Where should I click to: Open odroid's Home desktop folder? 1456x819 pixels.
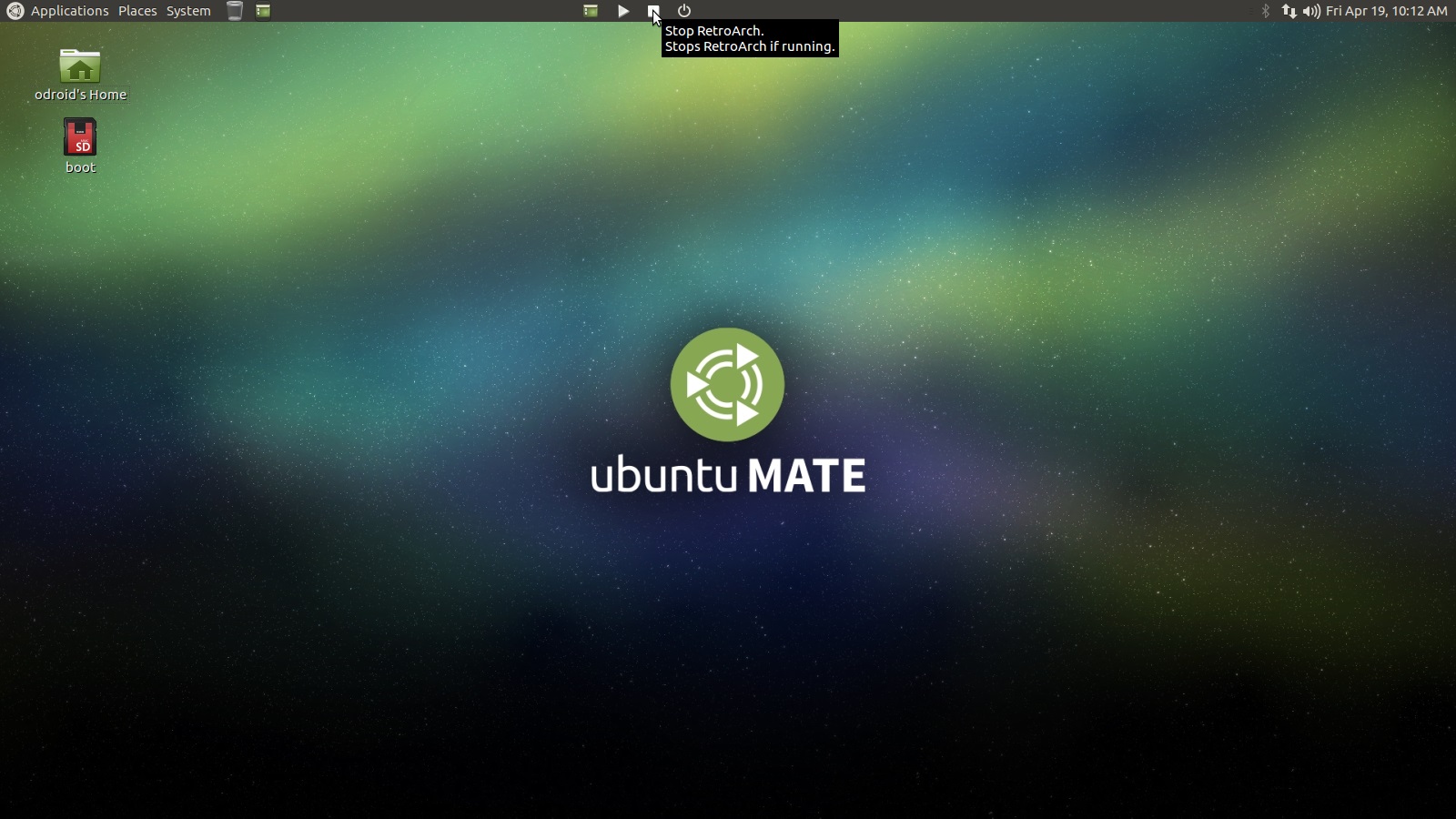coord(80,66)
